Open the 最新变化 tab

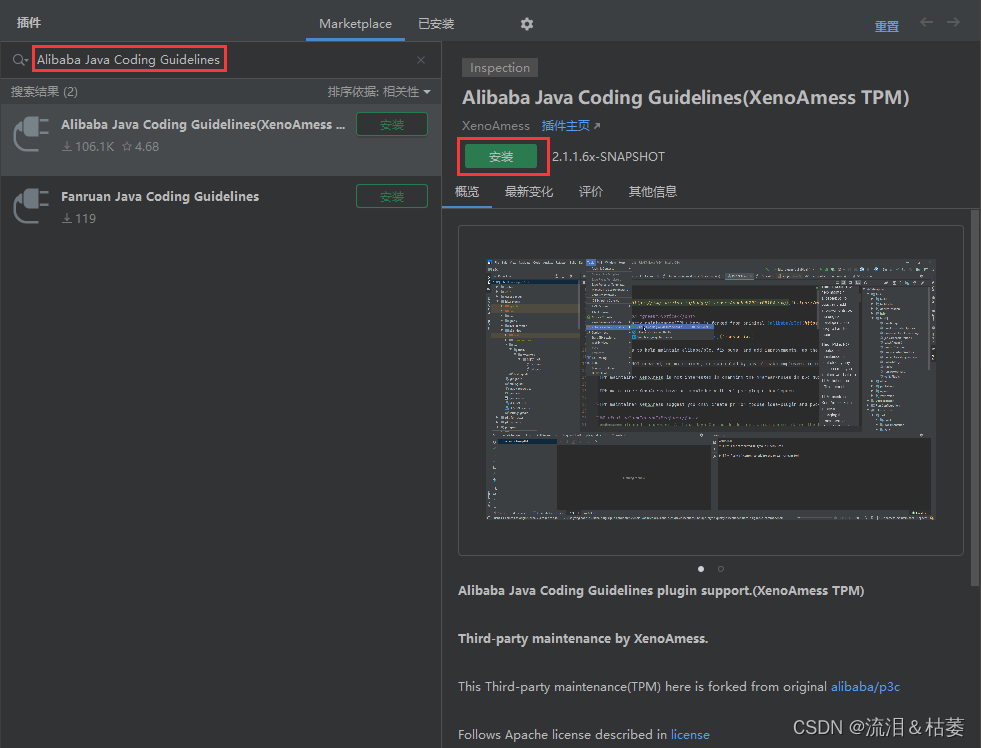pyautogui.click(x=529, y=191)
